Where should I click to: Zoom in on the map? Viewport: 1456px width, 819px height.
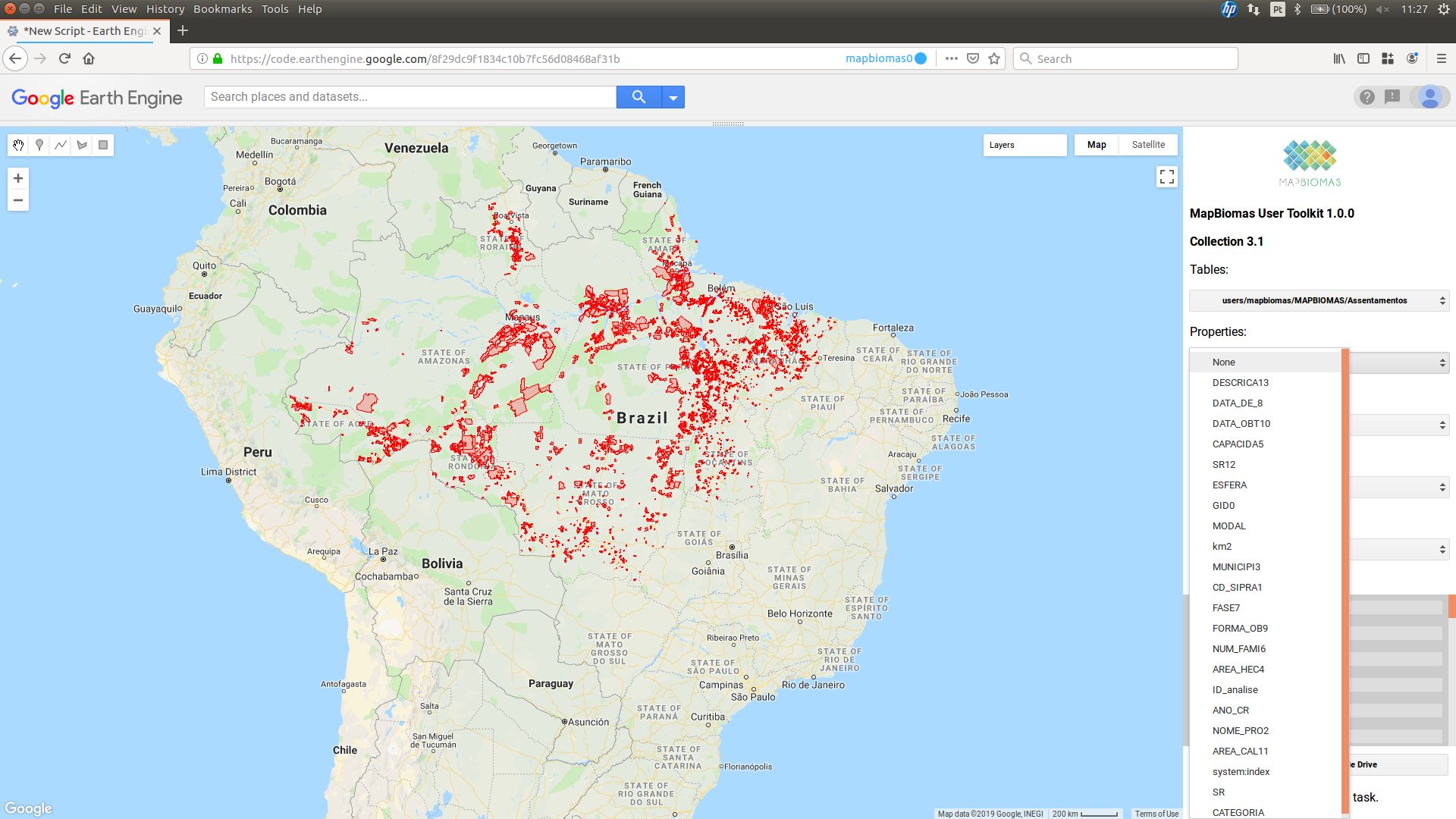coord(18,178)
